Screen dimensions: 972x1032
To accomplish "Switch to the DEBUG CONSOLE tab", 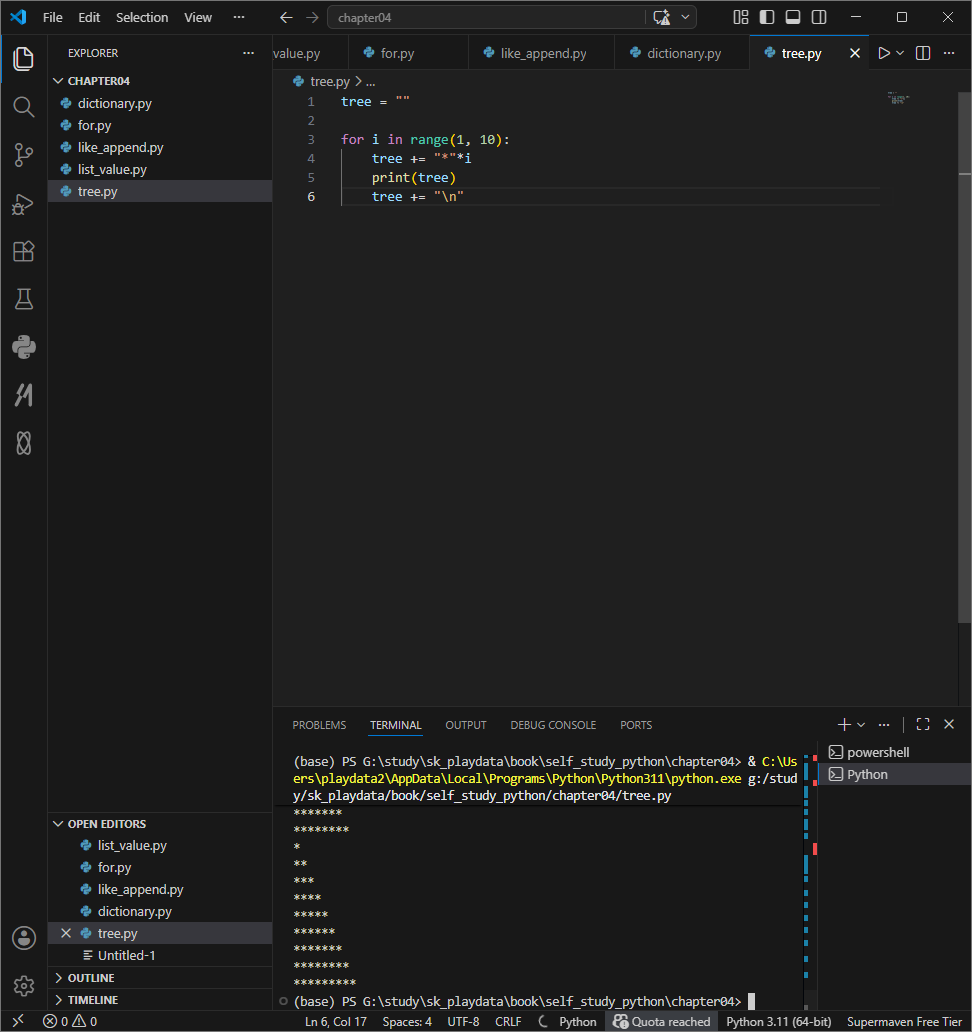I will click(x=553, y=725).
